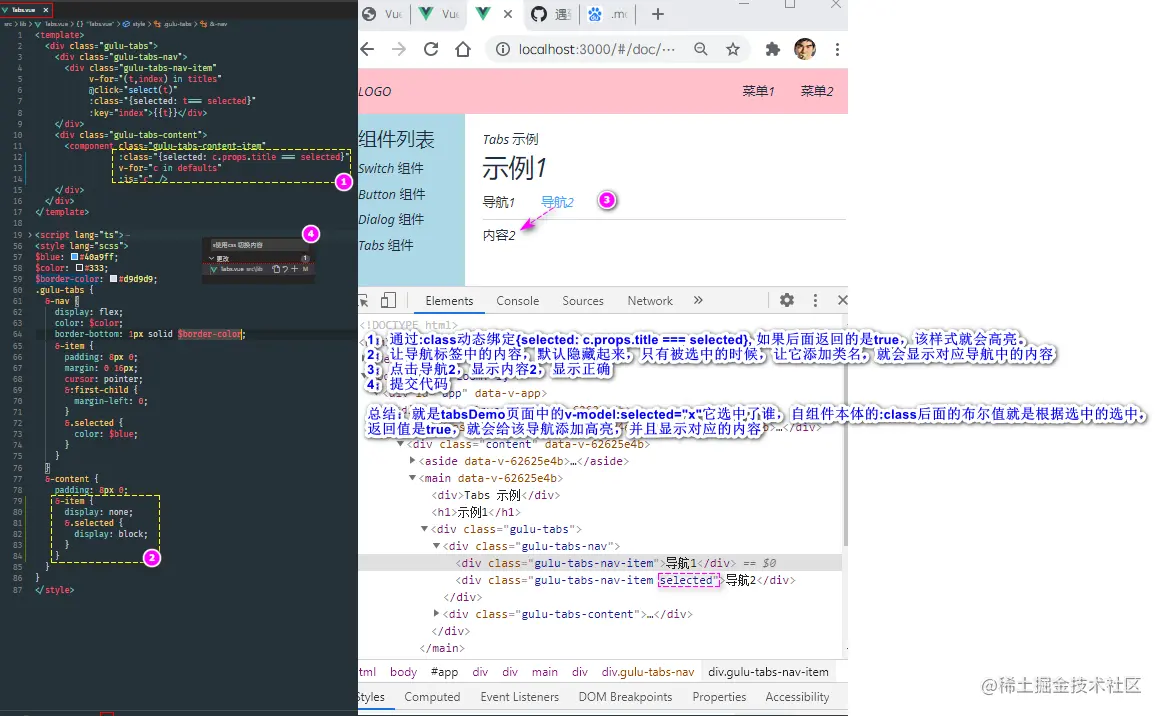Click the #app breadcrumb item
This screenshot has width=1162, height=716.
(x=444, y=672)
